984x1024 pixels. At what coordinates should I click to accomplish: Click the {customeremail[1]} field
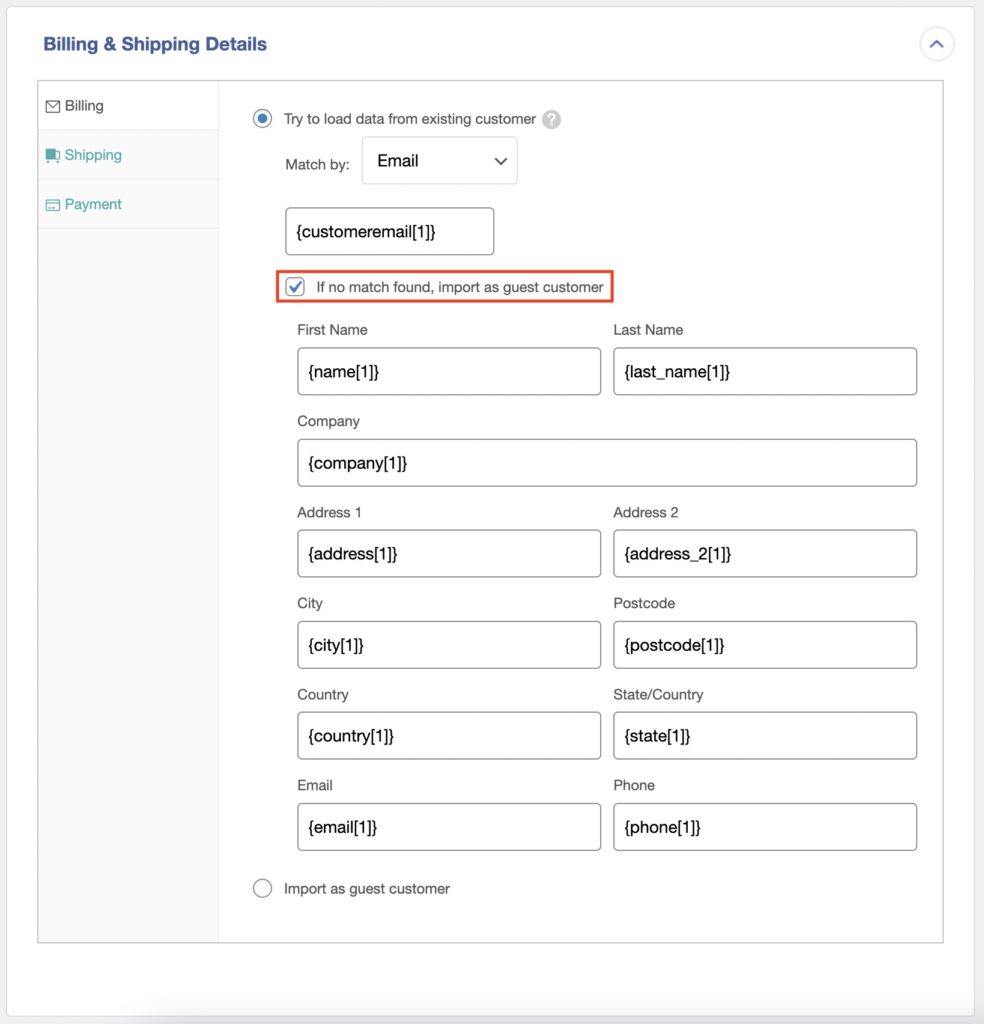[x=389, y=231]
